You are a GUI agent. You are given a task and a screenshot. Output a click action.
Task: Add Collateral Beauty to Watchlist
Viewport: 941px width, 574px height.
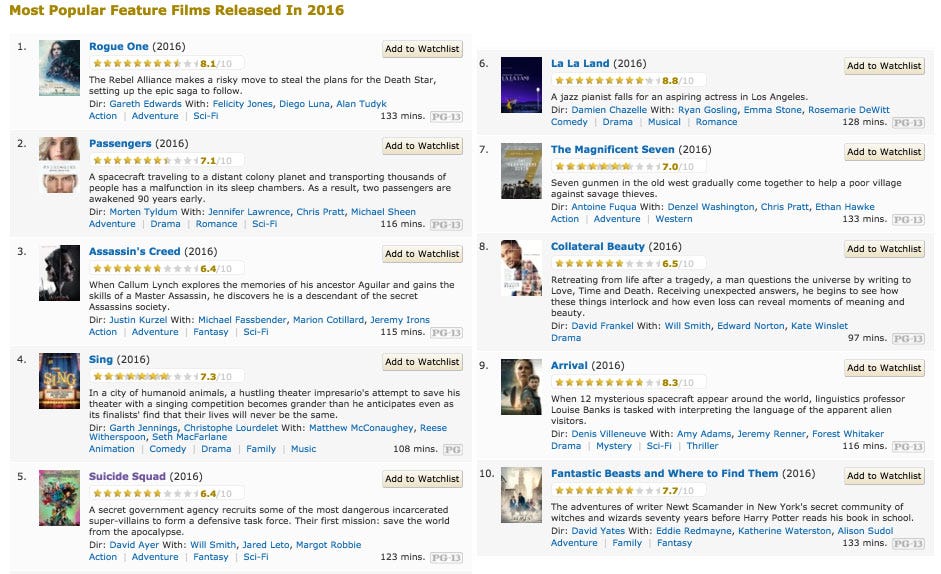(x=884, y=249)
